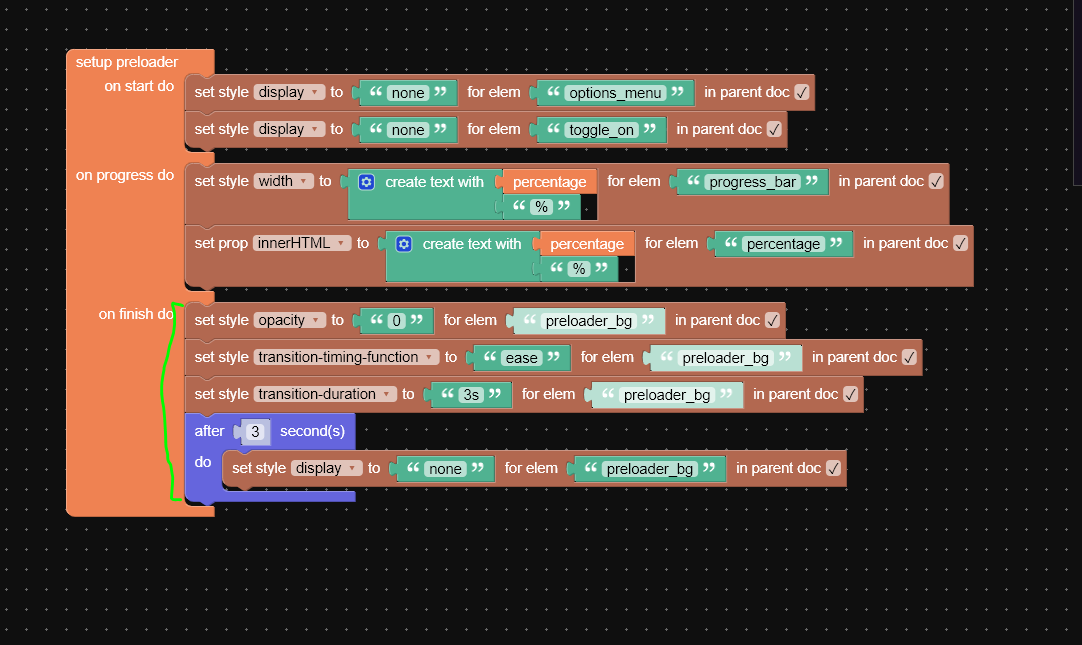Open the opacity style dropdown
Screen dimensions: 1082x645
point(290,320)
